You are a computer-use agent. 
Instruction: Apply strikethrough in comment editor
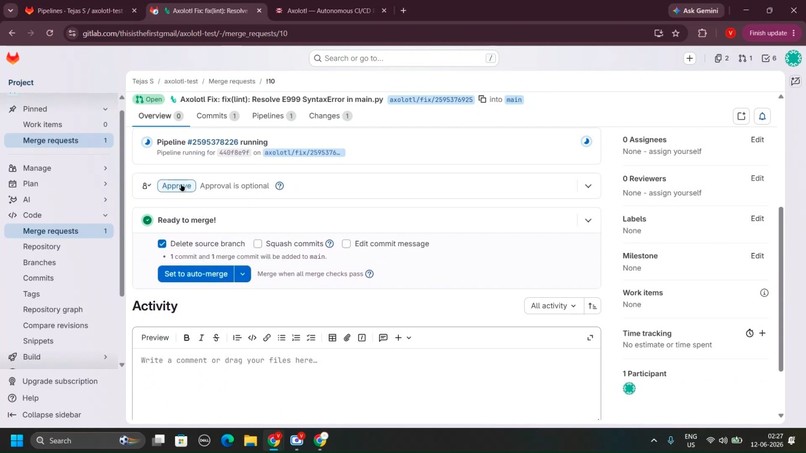[x=216, y=338]
